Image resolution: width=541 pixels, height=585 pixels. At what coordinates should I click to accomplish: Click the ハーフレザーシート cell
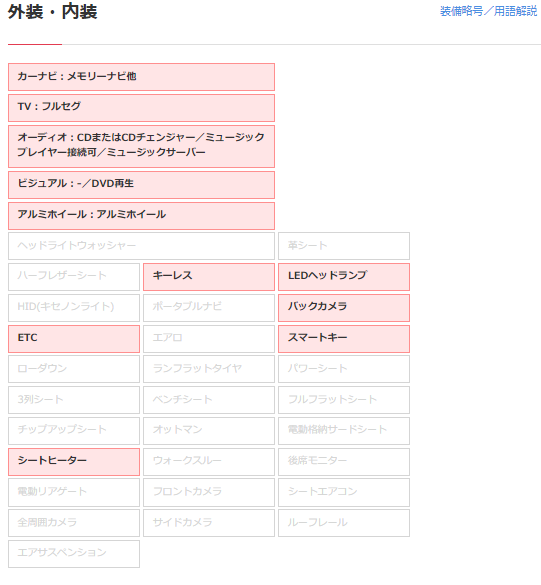pos(74,277)
